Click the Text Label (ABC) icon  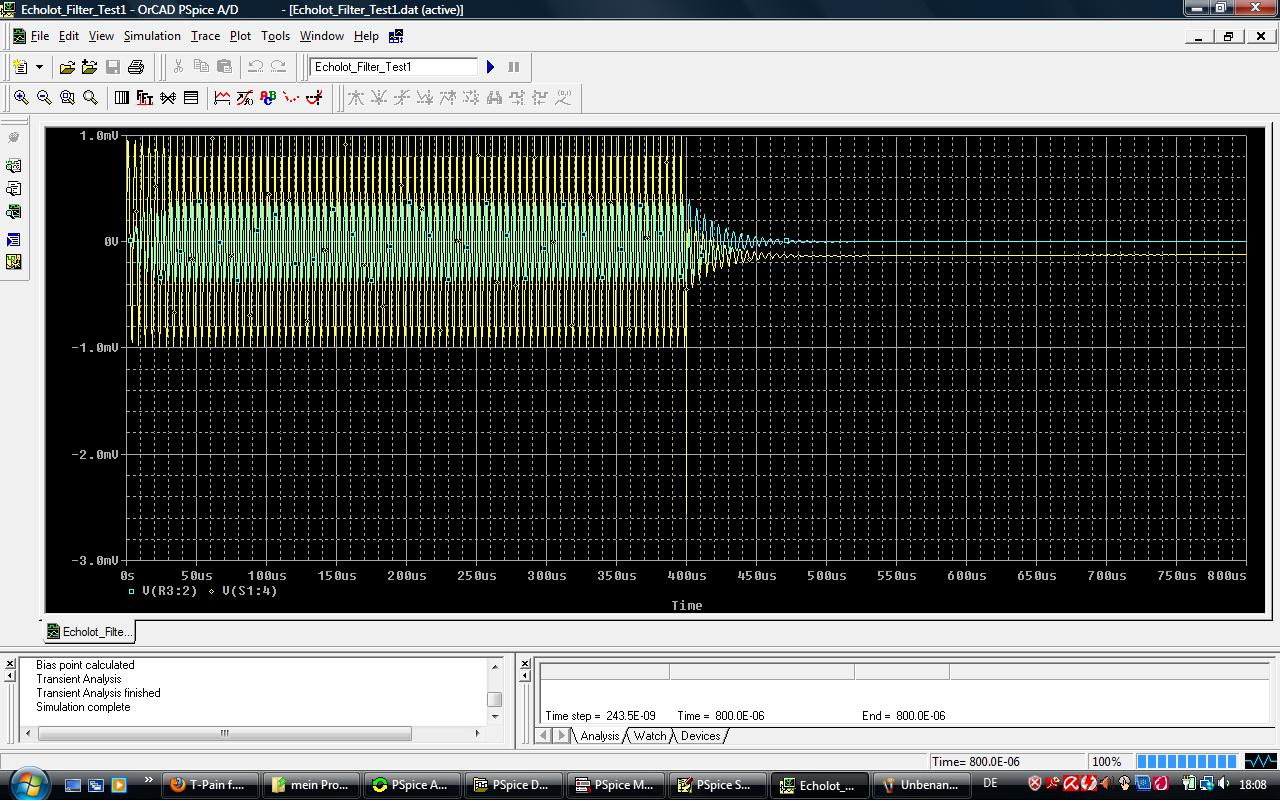point(268,98)
